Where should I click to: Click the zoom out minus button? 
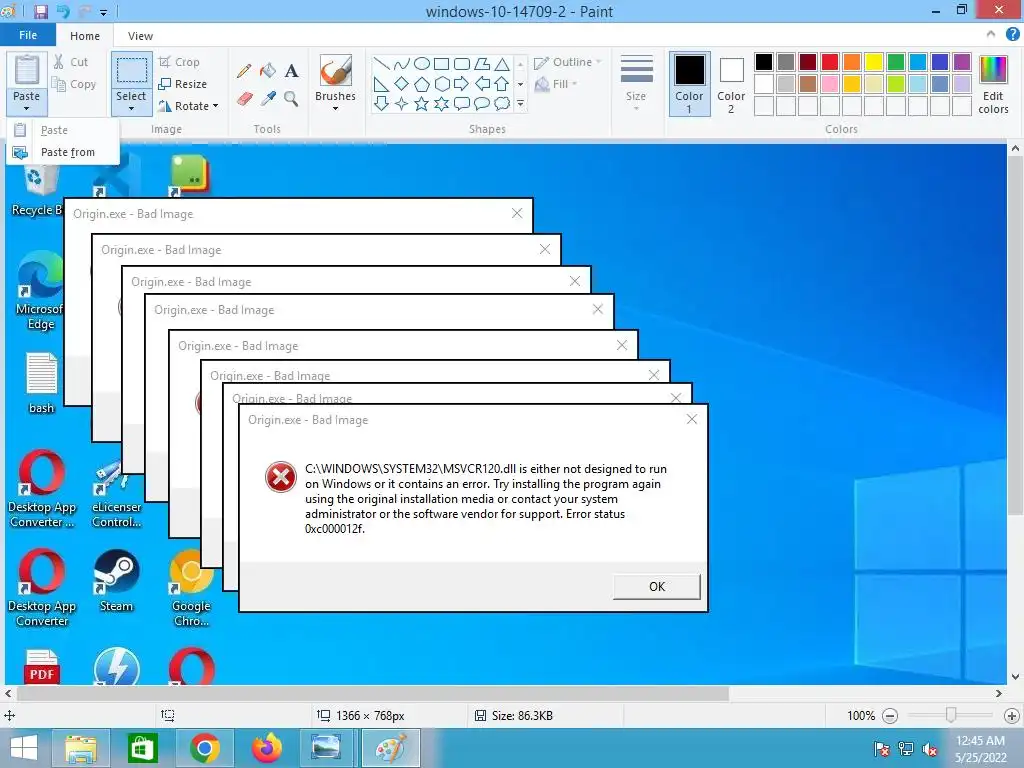889,716
